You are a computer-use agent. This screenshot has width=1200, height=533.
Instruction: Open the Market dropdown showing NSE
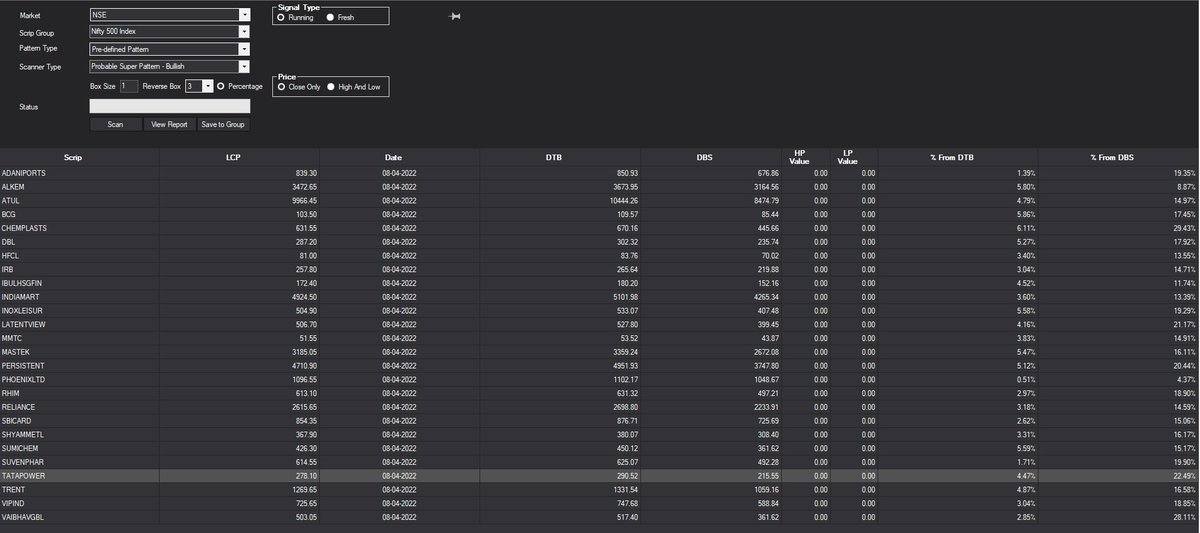point(244,15)
